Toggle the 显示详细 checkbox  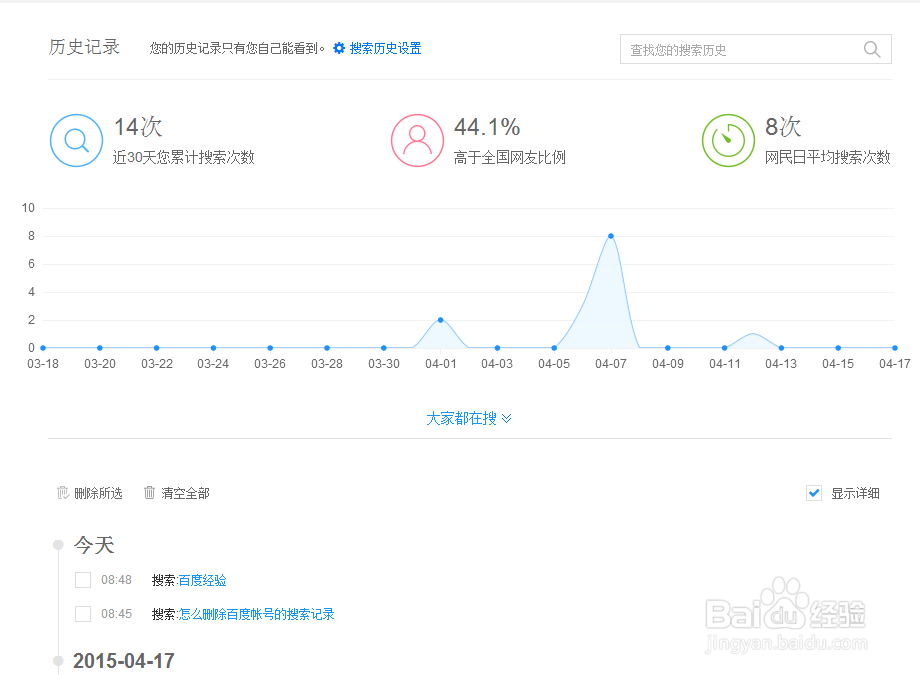pyautogui.click(x=814, y=493)
